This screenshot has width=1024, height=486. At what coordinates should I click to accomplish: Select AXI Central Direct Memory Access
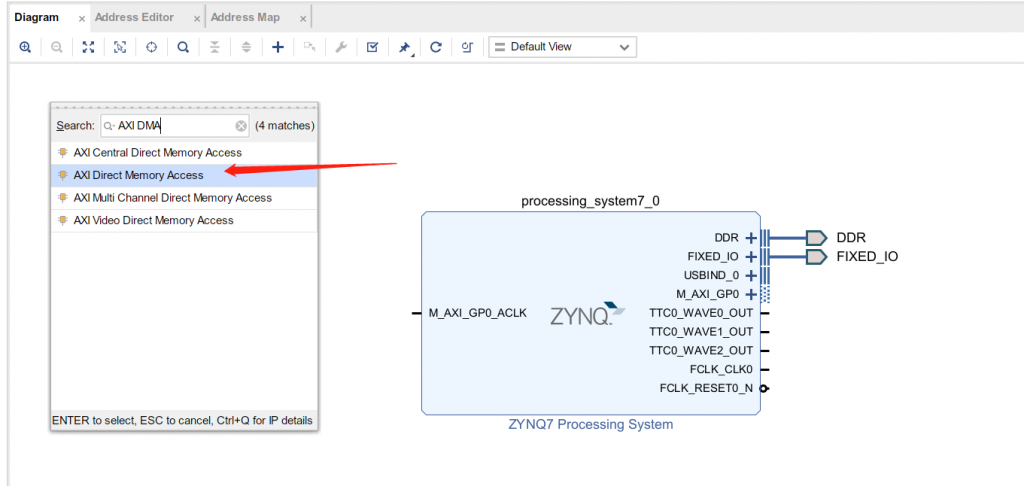[x=184, y=153]
